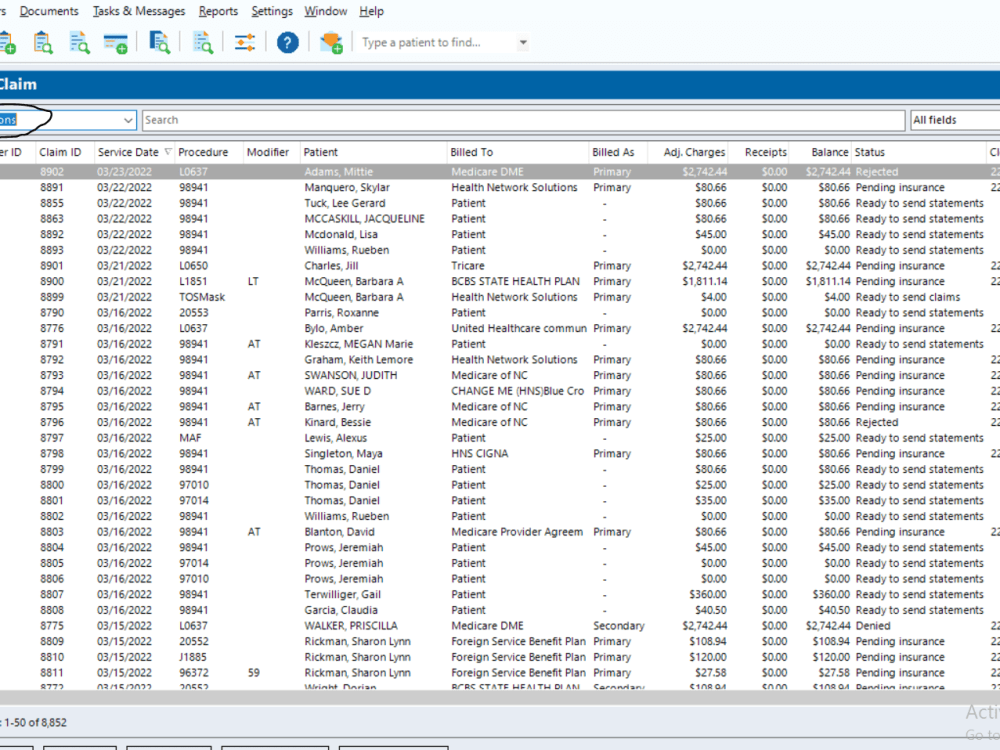Viewport: 1000px width, 750px height.
Task: Click in the claim Search field
Action: click(523, 120)
